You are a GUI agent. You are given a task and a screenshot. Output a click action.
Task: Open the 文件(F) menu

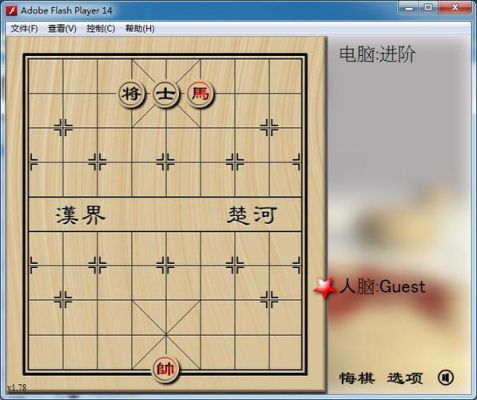pyautogui.click(x=24, y=29)
